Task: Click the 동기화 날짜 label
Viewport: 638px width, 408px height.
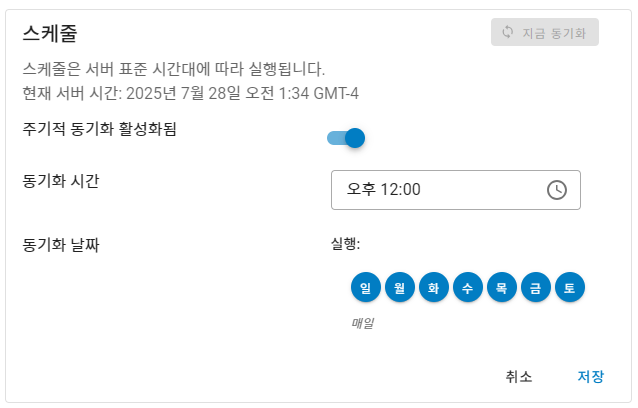Action: click(60, 244)
